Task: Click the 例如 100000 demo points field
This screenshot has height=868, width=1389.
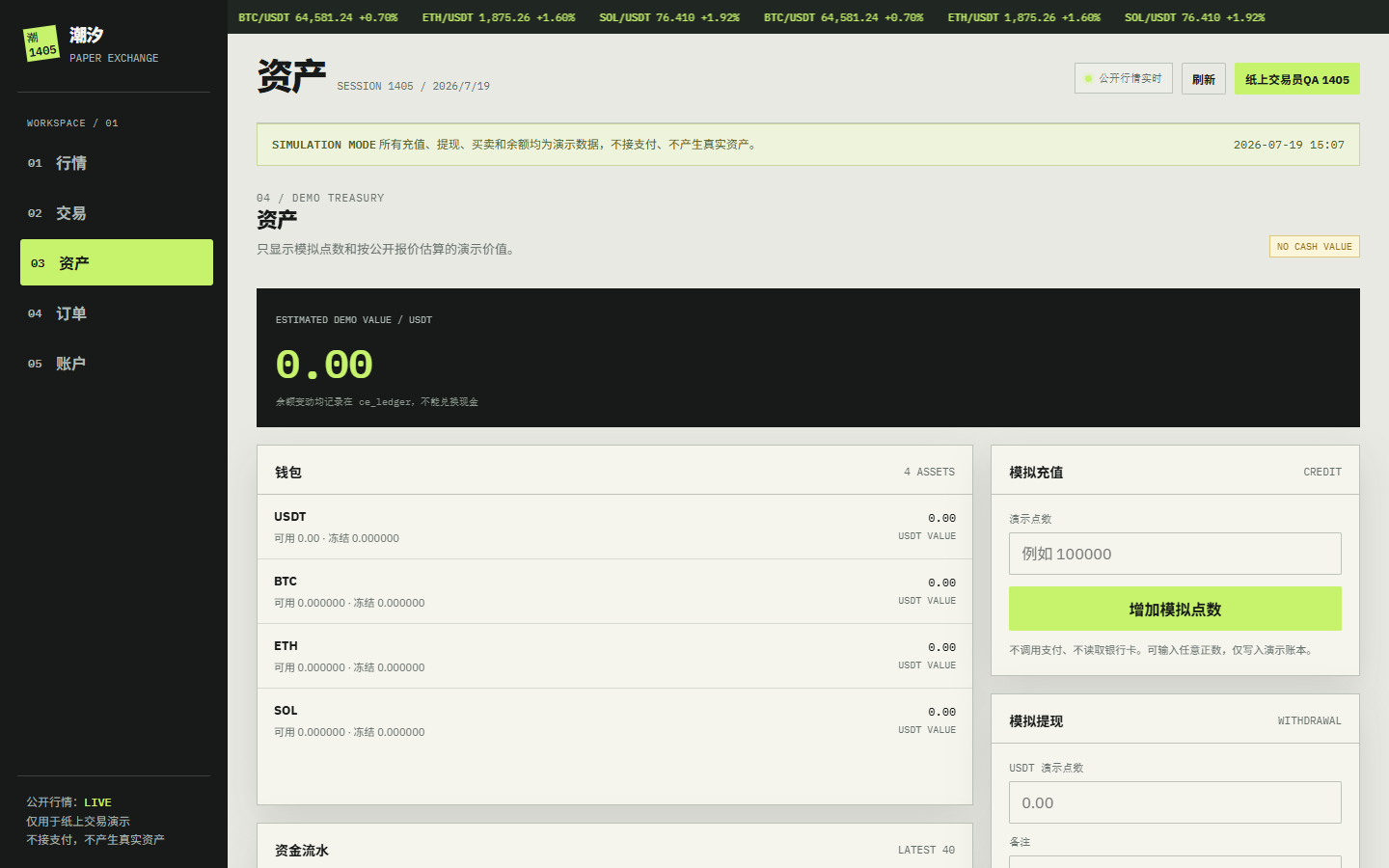Action: [x=1175, y=554]
